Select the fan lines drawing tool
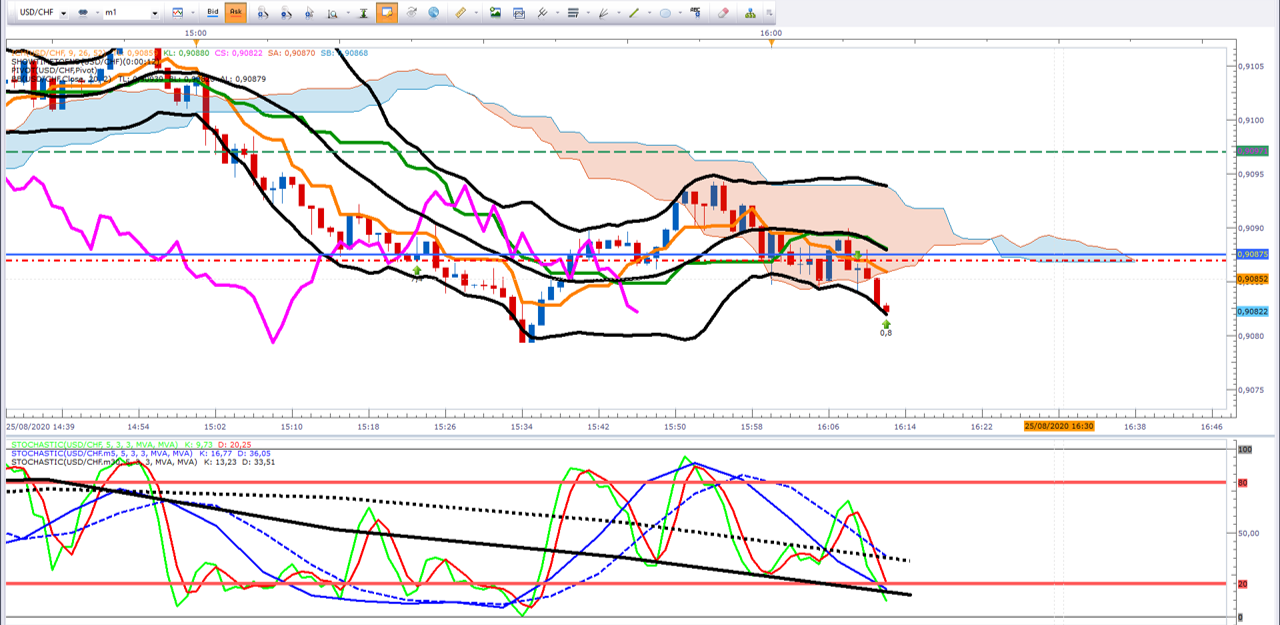Screen dimensions: 1280x625 point(603,13)
